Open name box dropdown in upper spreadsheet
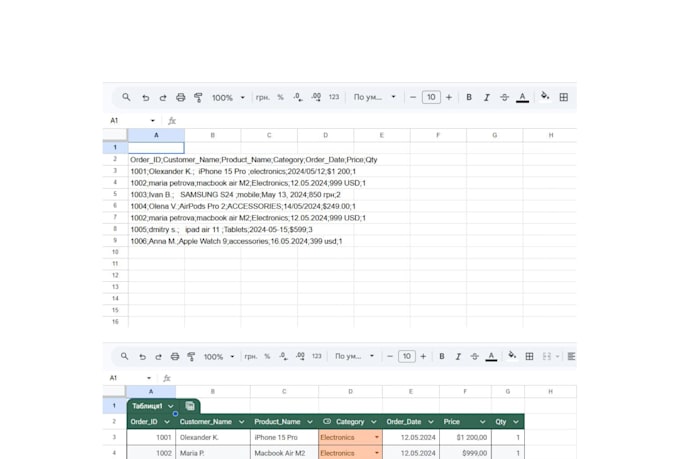680x459 pixels. click(153, 121)
